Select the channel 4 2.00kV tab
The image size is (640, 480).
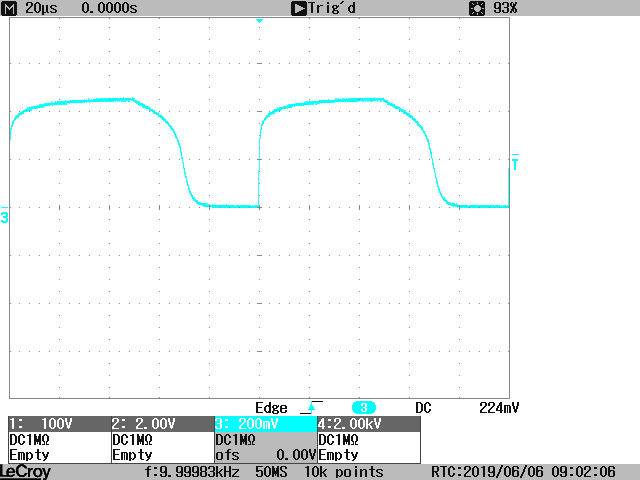coord(369,424)
